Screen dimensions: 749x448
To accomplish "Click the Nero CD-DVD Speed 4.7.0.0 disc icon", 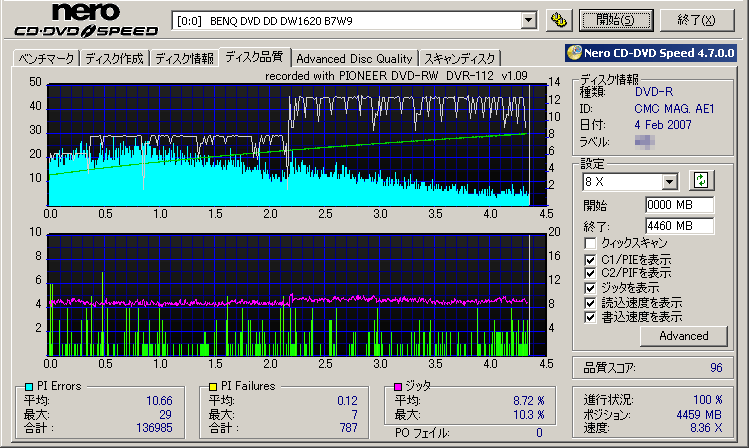I will pyautogui.click(x=574, y=53).
